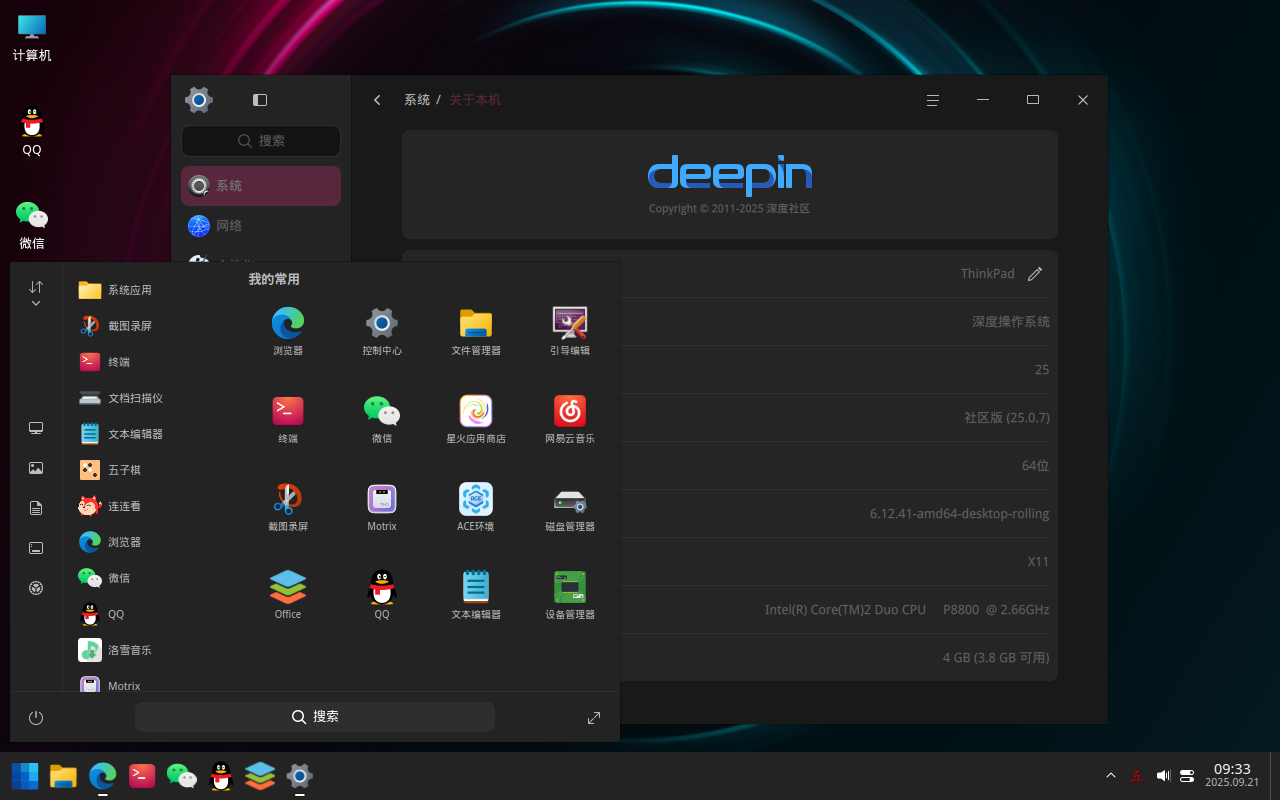Open 控制中心 in the 我的常用 grid
This screenshot has width=1280, height=800.
point(382,331)
